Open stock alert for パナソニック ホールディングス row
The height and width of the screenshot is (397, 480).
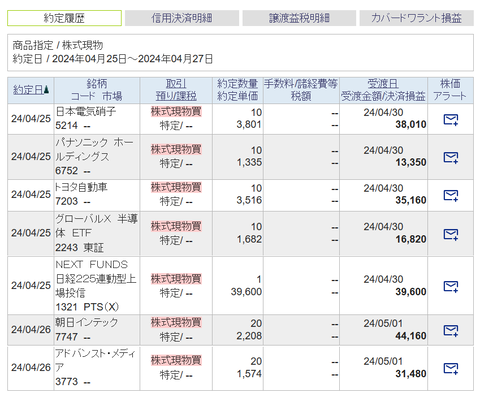451,157
